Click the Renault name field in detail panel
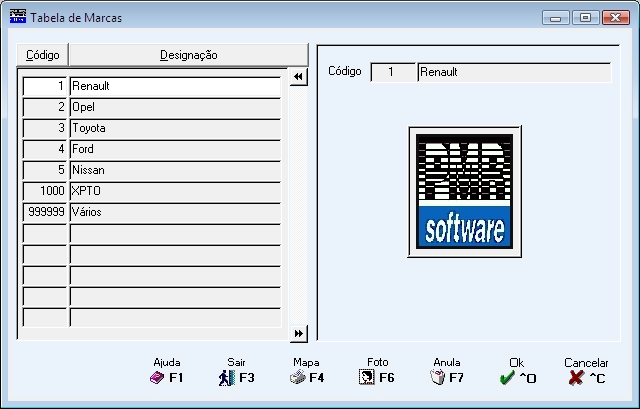Viewport: 640px width, 409px height. tap(515, 72)
